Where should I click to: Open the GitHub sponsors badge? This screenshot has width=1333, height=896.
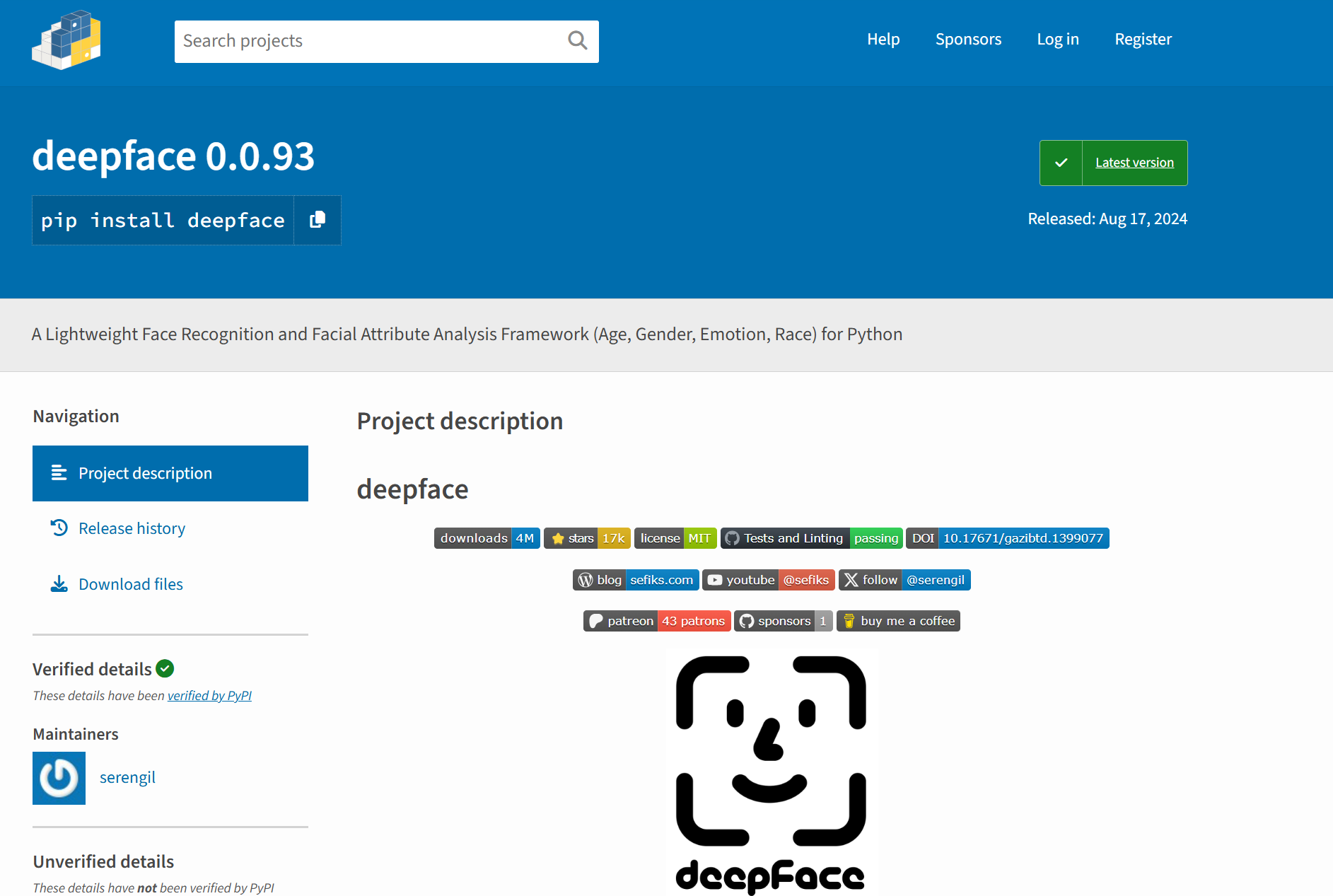[784, 621]
